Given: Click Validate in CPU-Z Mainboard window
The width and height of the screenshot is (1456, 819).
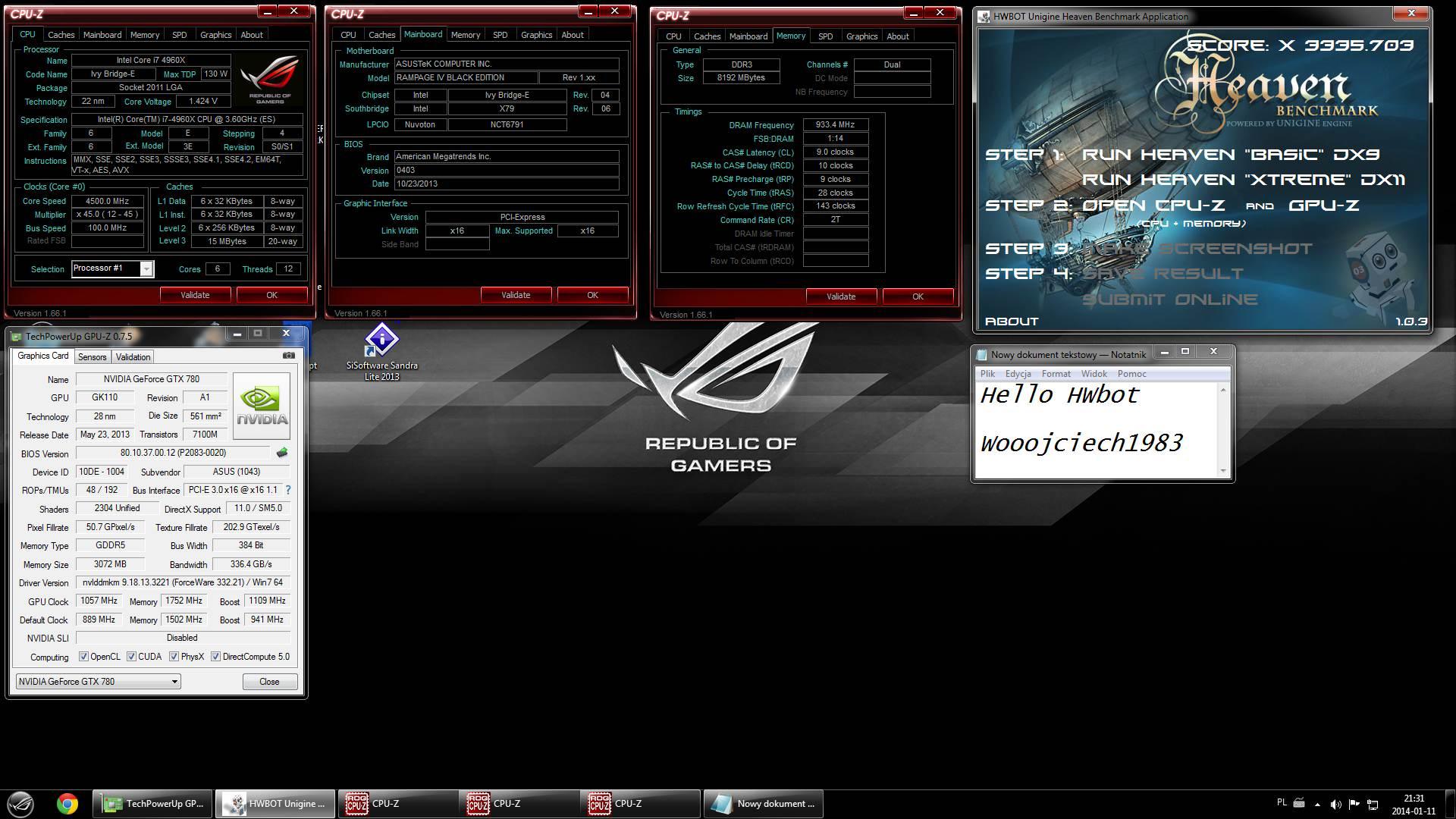Looking at the screenshot, I should 516,295.
